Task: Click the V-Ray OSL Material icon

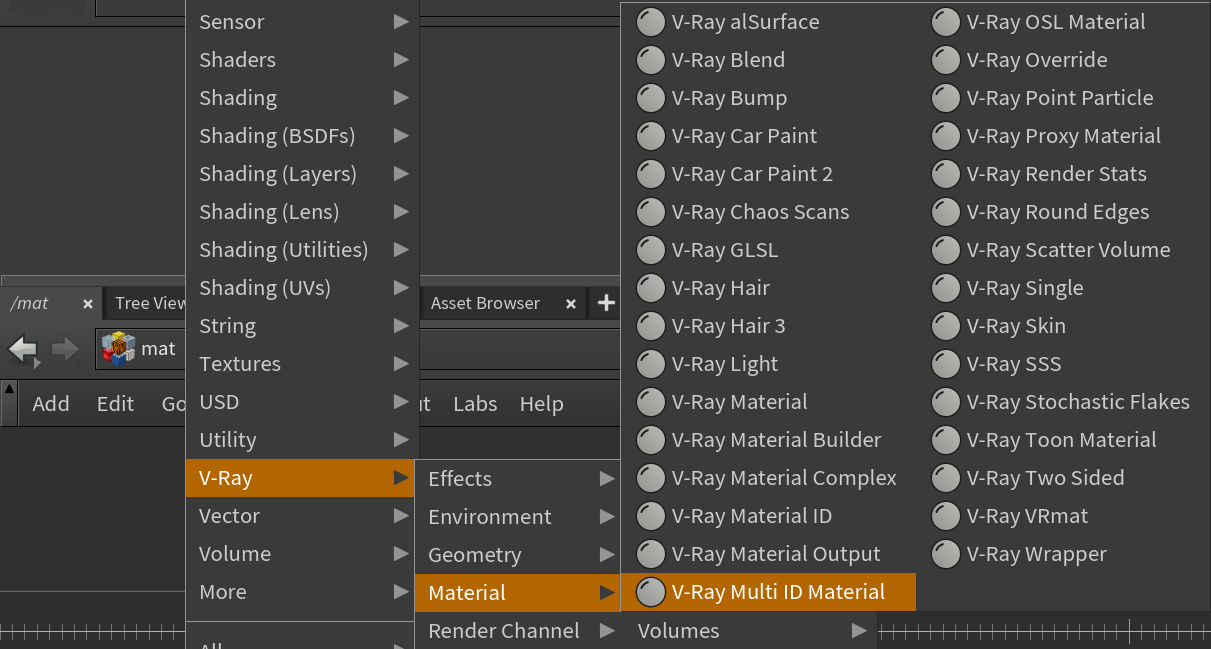Action: coord(946,22)
